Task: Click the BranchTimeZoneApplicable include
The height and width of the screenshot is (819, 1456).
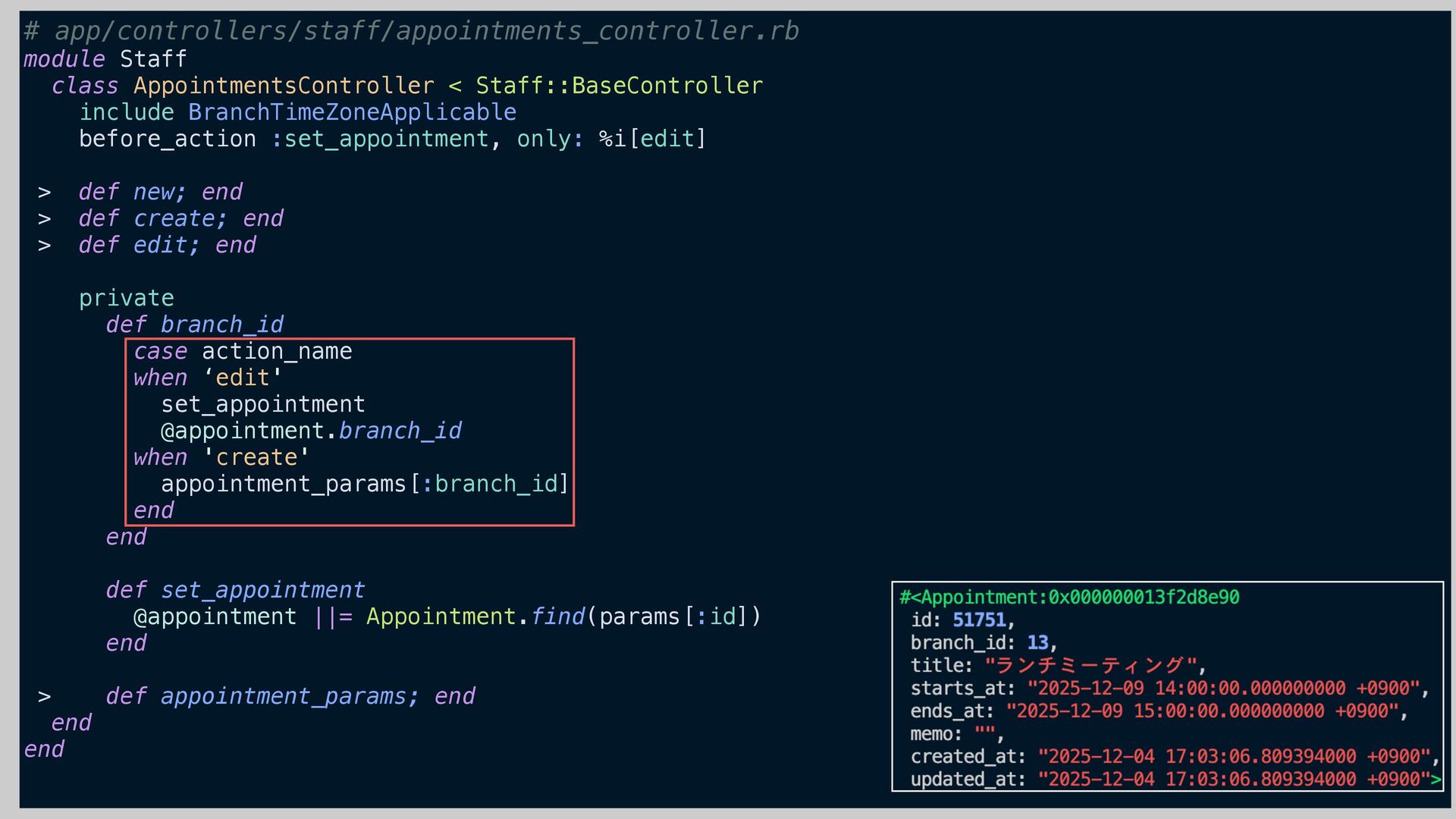Action: click(352, 112)
